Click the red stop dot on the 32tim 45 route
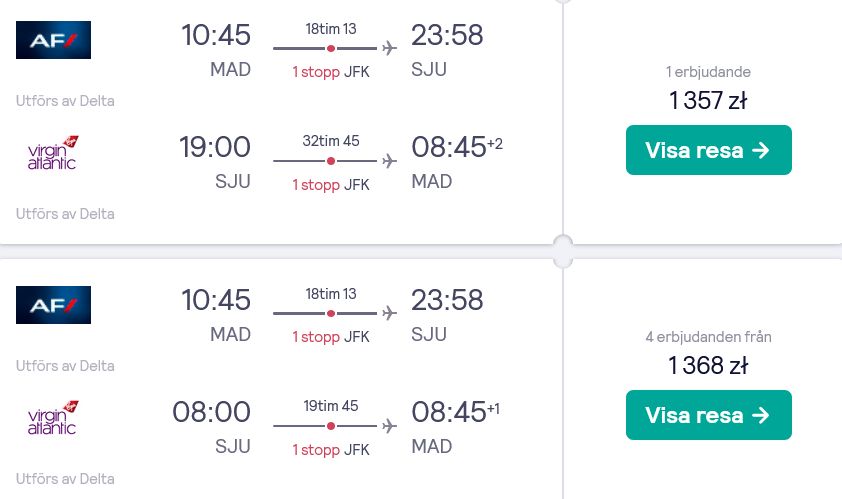Viewport: 842px width, 499px height. coord(331,161)
